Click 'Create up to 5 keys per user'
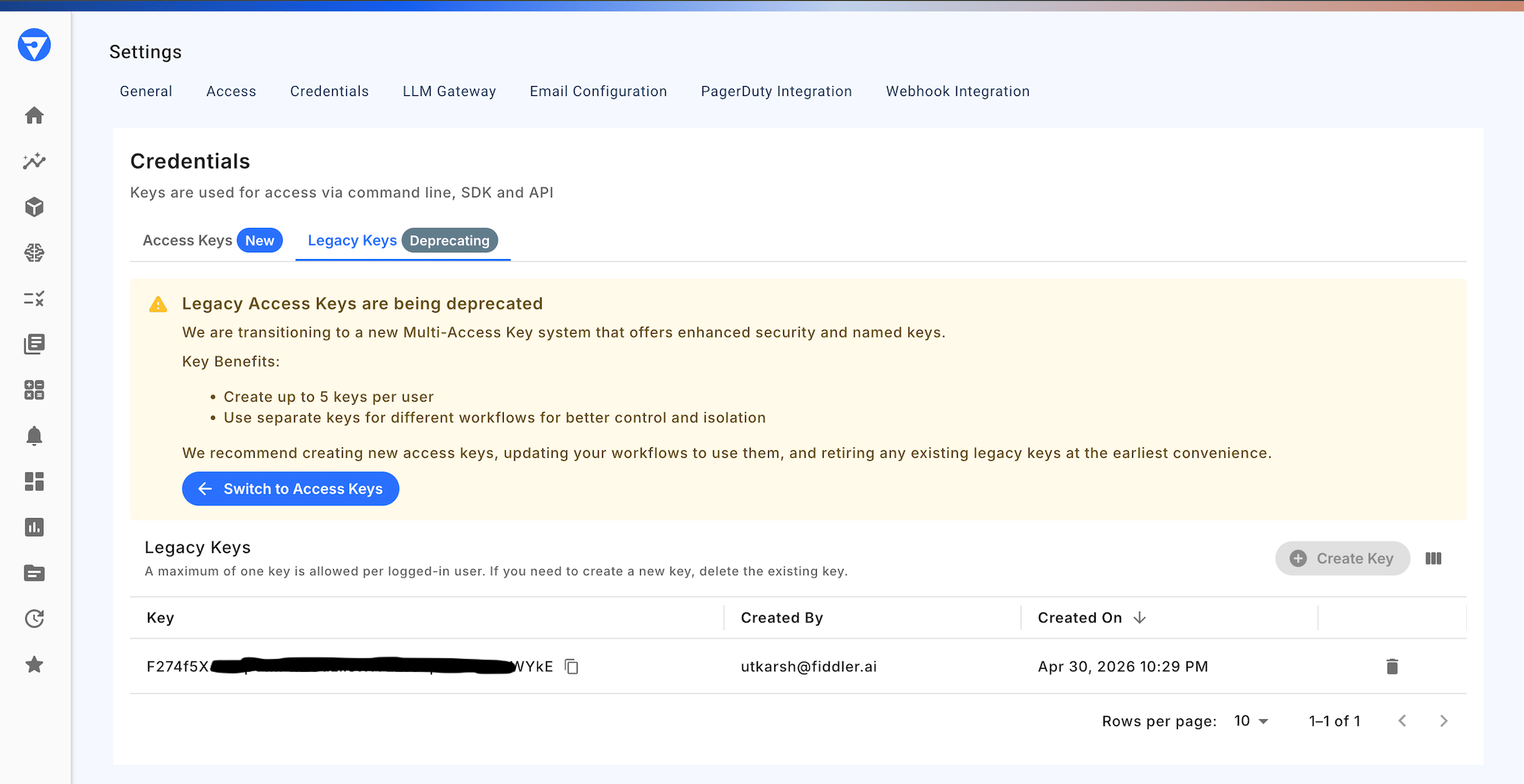The height and width of the screenshot is (784, 1524). tap(328, 397)
